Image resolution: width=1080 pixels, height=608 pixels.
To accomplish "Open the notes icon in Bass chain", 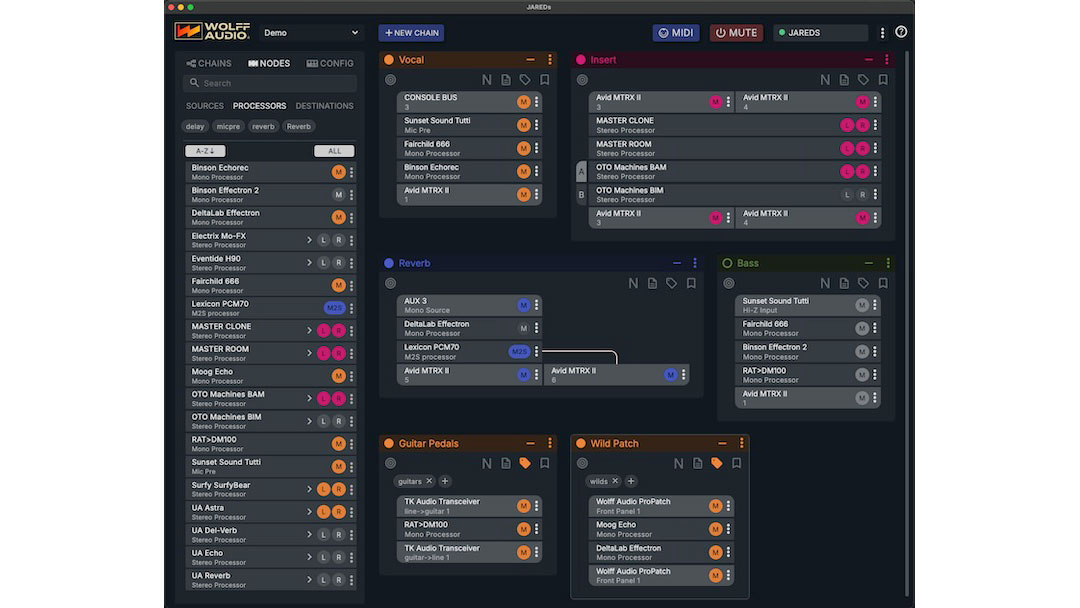I will (x=844, y=283).
